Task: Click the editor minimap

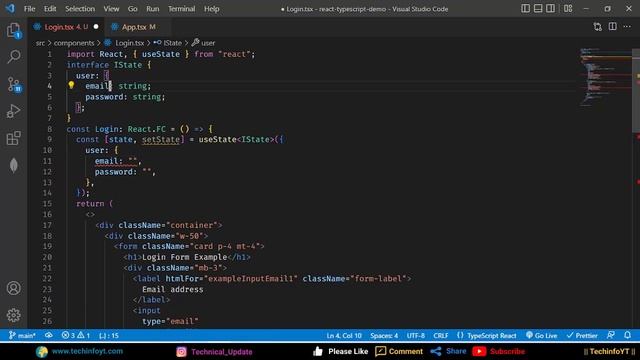Action: click(x=605, y=77)
